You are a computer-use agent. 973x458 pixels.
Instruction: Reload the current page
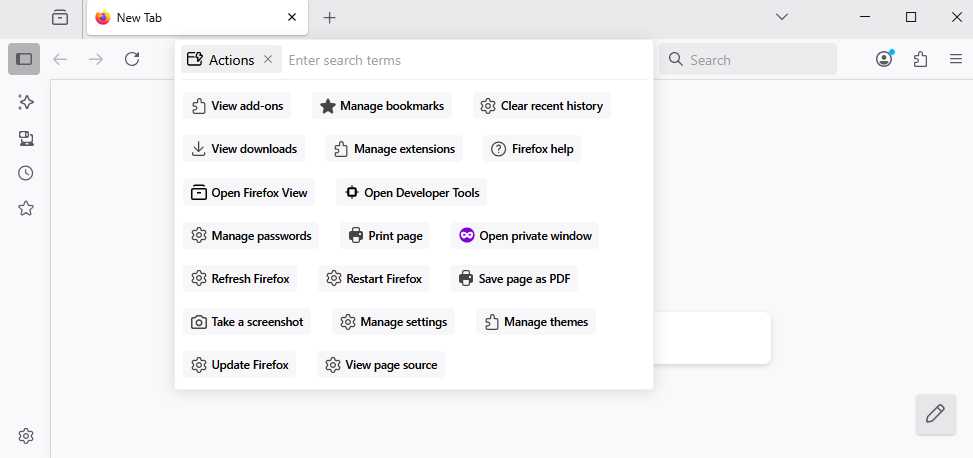(x=132, y=60)
